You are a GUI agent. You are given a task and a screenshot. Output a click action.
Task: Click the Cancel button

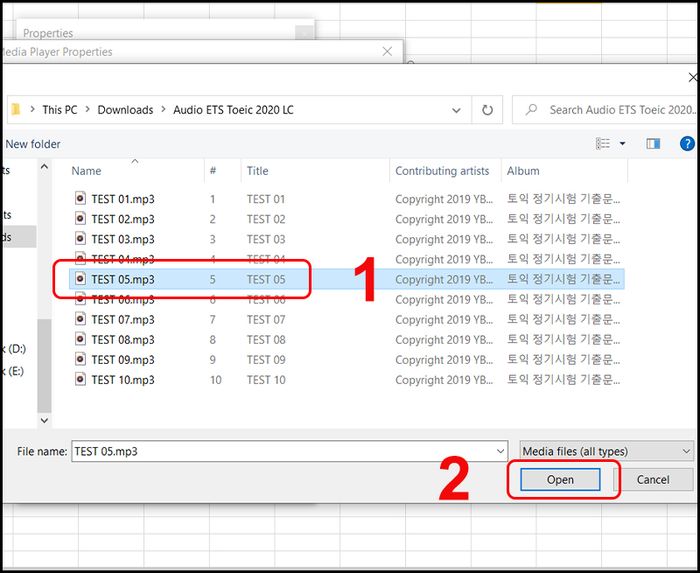pos(653,480)
